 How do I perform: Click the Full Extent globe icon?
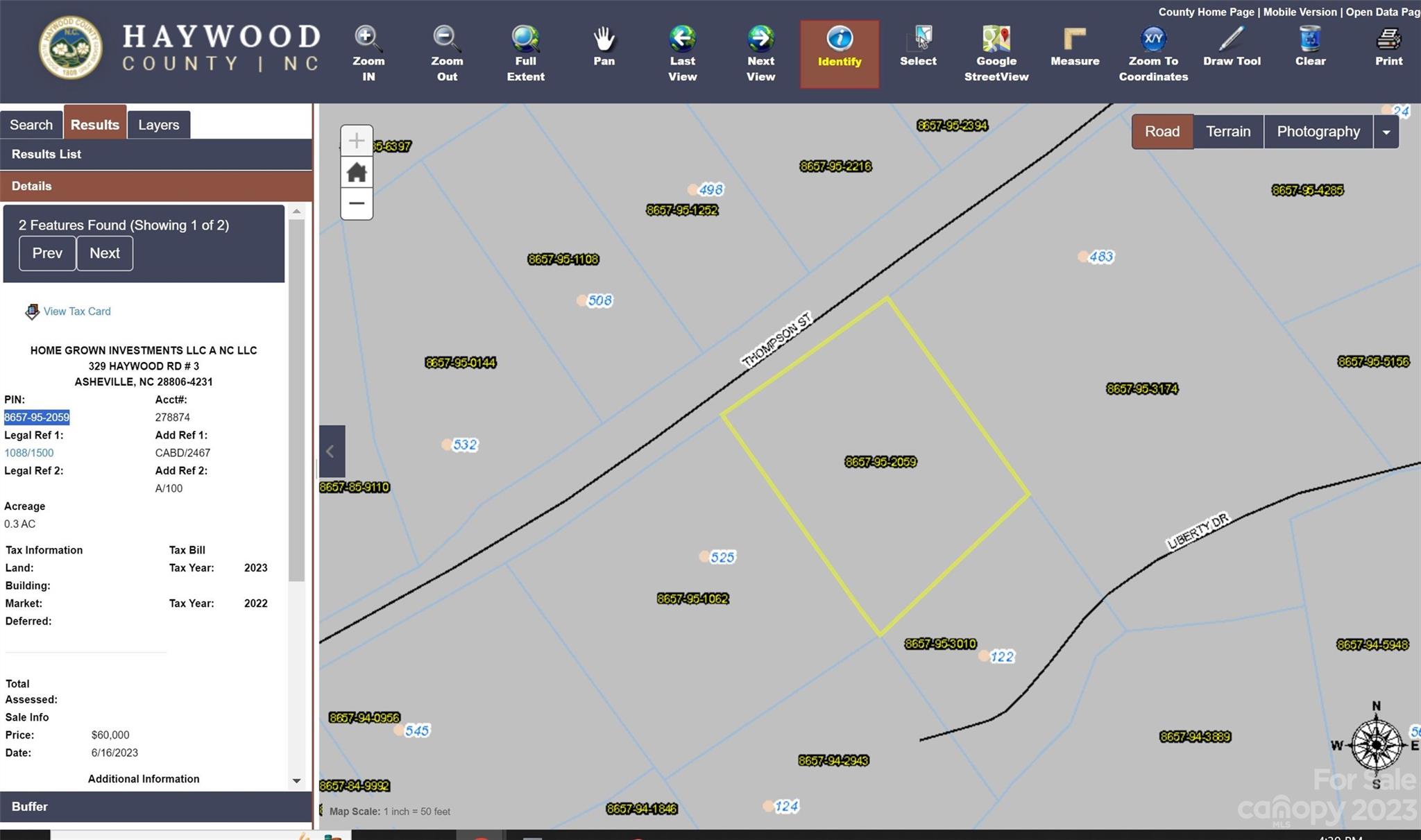click(x=525, y=40)
